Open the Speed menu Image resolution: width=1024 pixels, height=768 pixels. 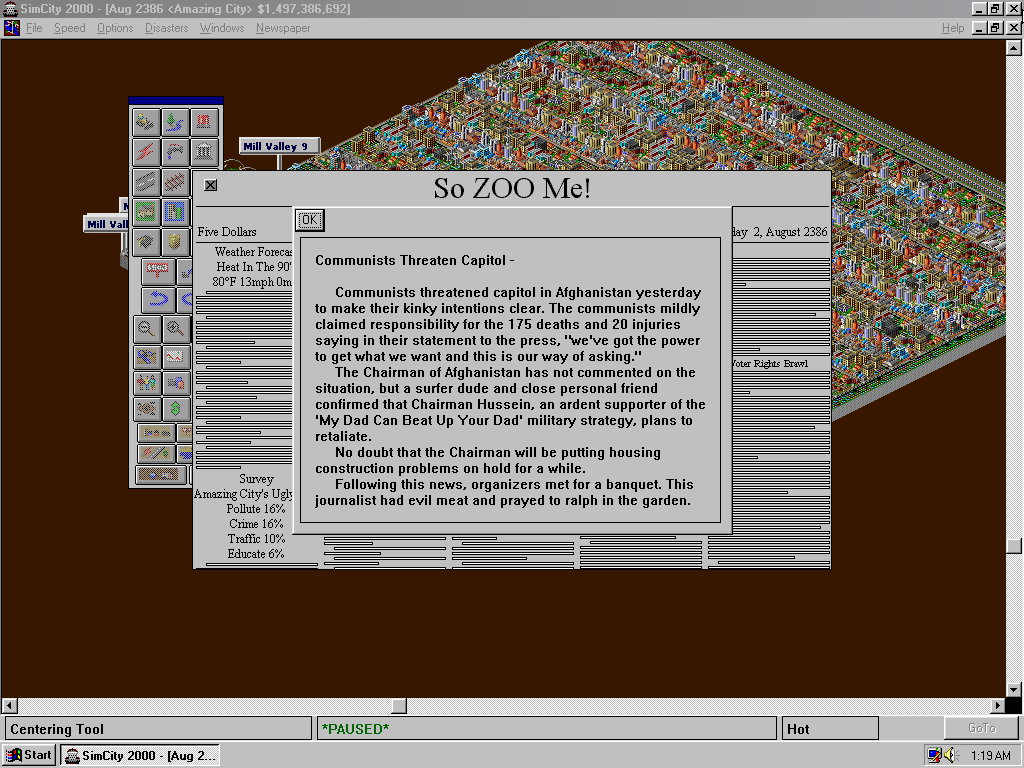(x=69, y=28)
